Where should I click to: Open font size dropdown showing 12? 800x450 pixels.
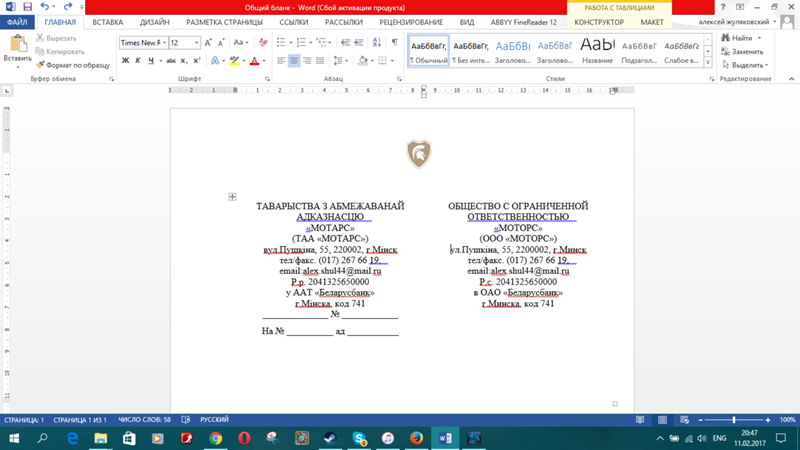pyautogui.click(x=196, y=43)
